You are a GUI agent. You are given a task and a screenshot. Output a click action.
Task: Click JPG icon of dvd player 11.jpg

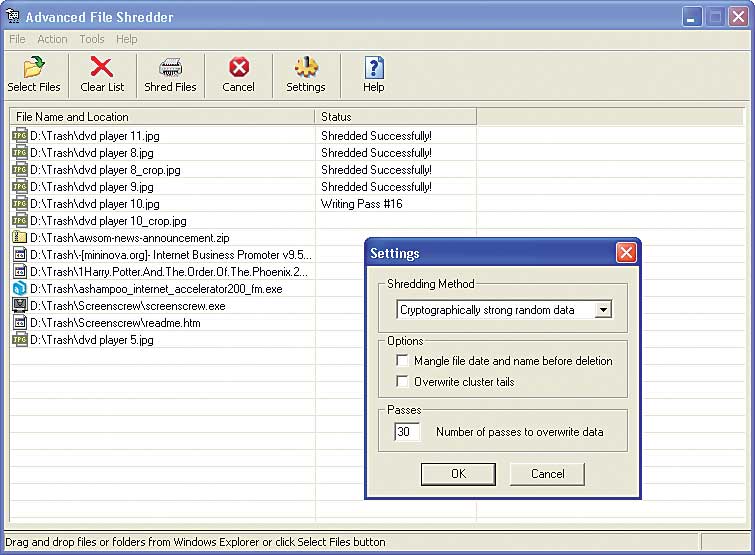[19, 136]
